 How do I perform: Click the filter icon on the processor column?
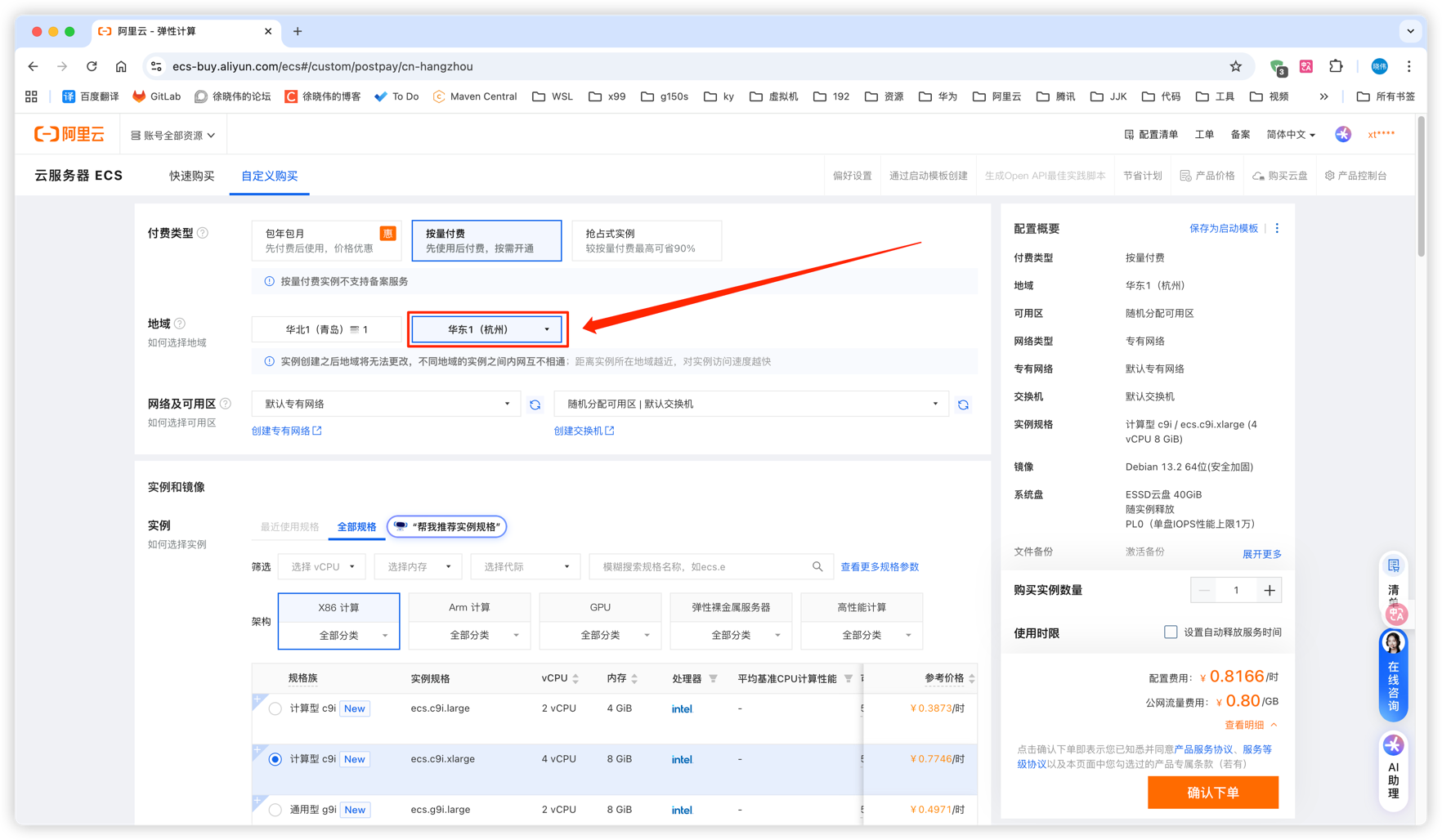[713, 678]
